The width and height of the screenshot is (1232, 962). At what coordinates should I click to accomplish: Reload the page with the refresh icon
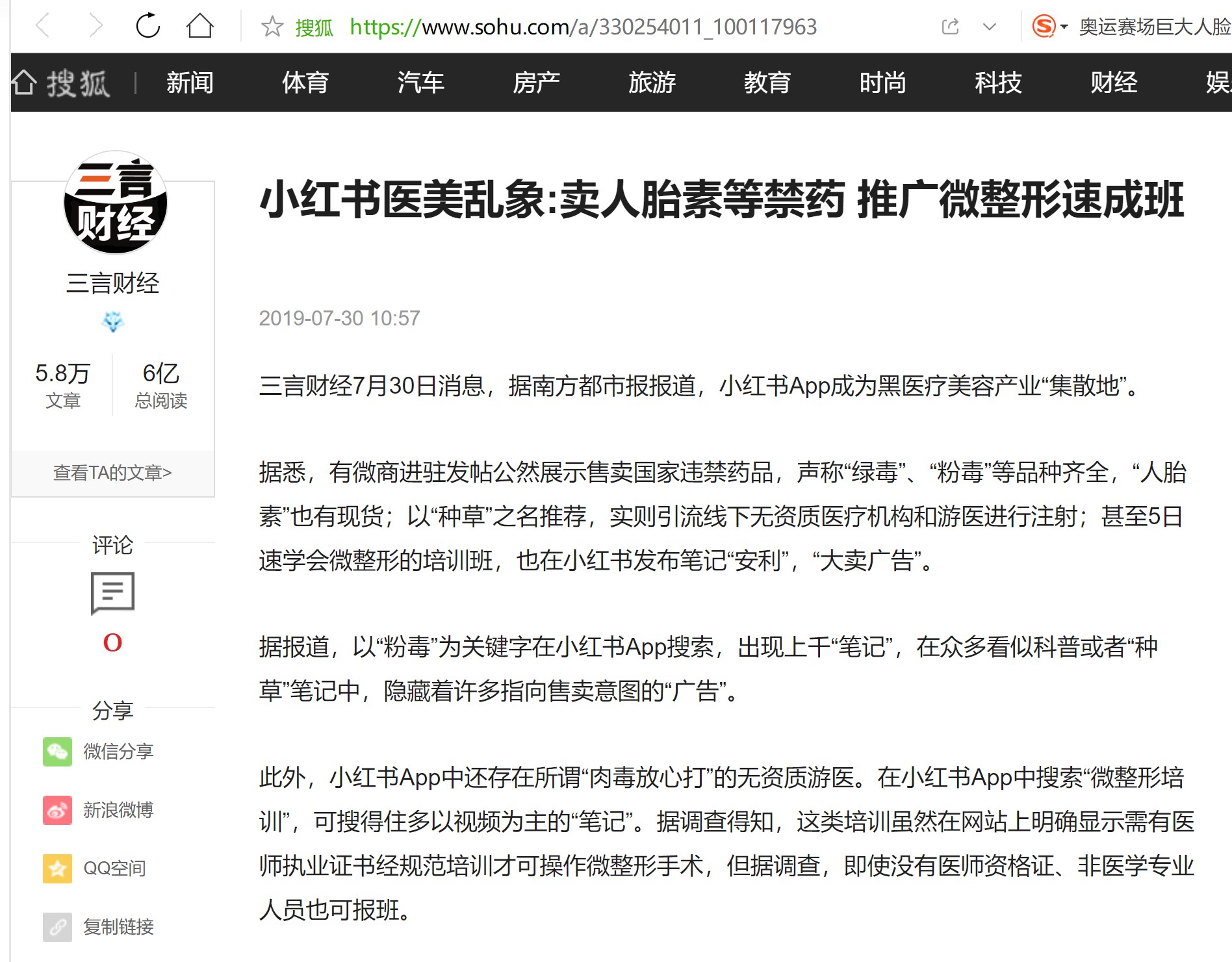tap(148, 26)
